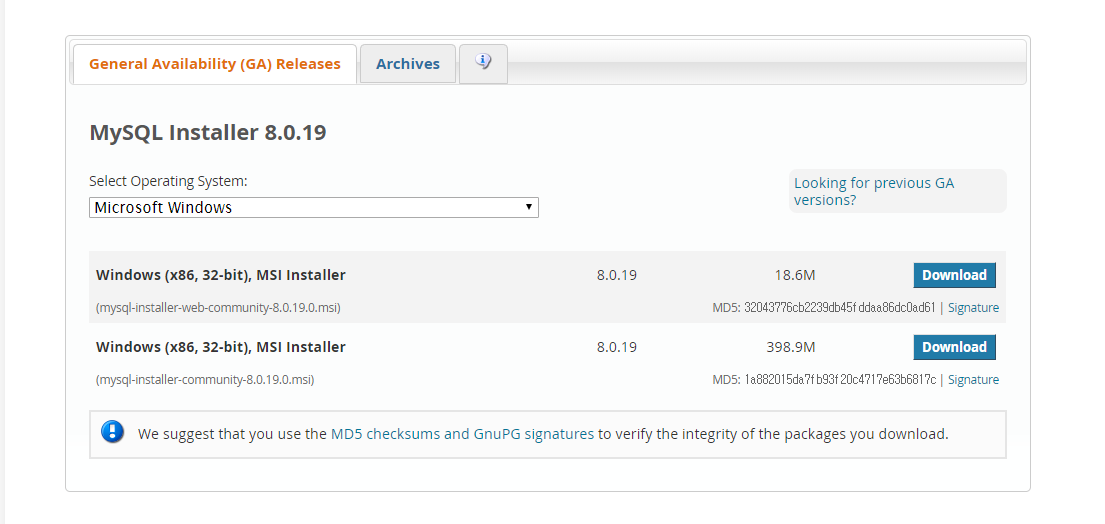This screenshot has height=524, width=1105.
Task: Select MD5 hash starting with 32043776
Action: 839,308
